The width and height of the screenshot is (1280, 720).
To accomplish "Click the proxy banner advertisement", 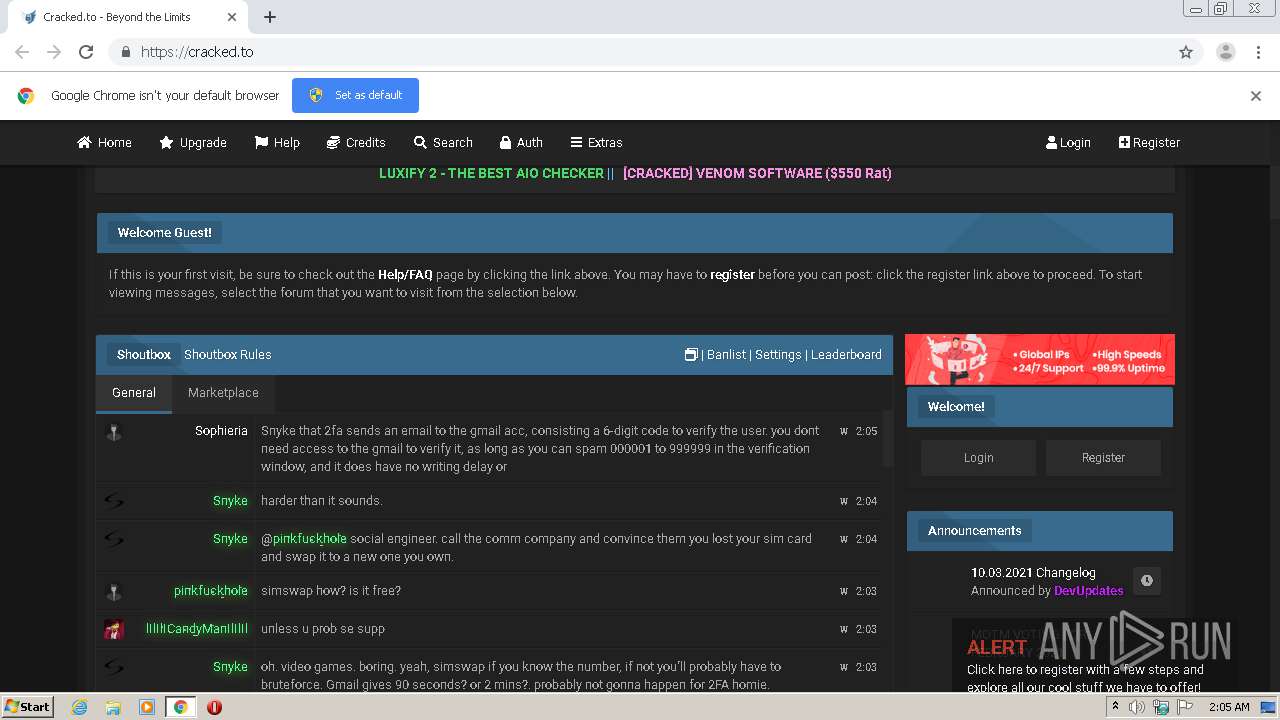I will pyautogui.click(x=1040, y=359).
